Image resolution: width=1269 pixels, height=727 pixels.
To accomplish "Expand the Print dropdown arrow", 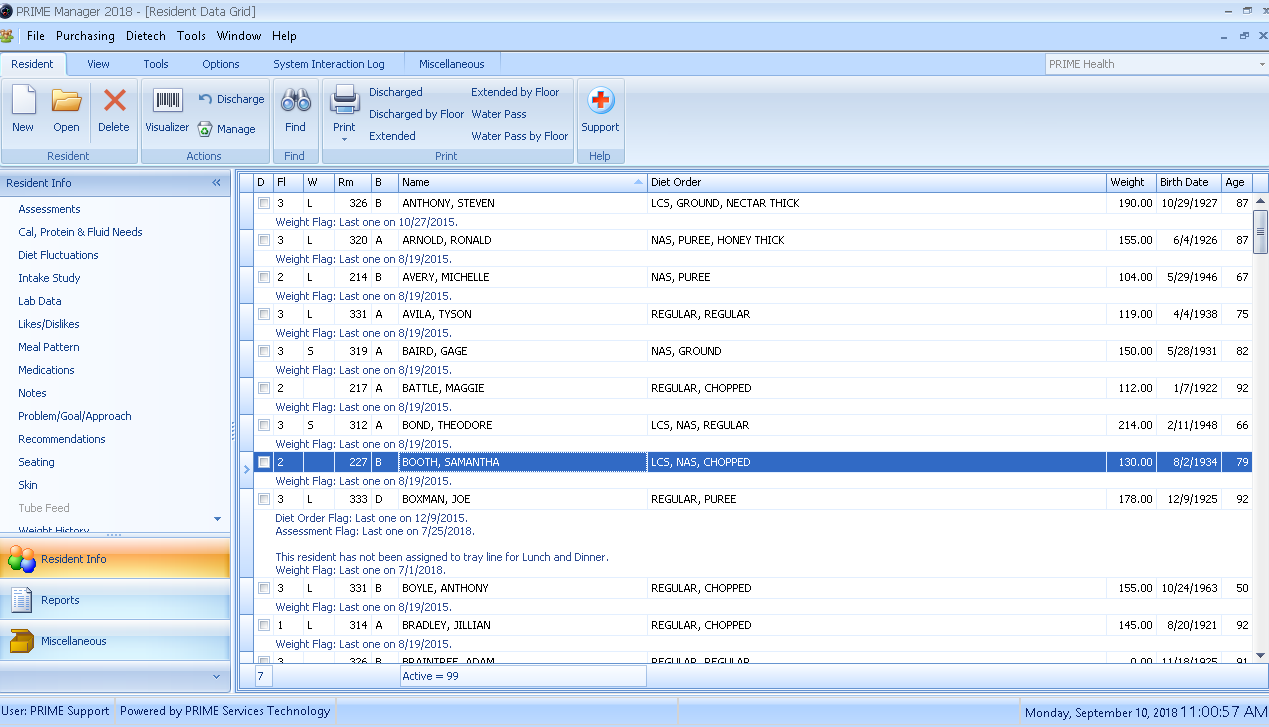I will coord(344,140).
